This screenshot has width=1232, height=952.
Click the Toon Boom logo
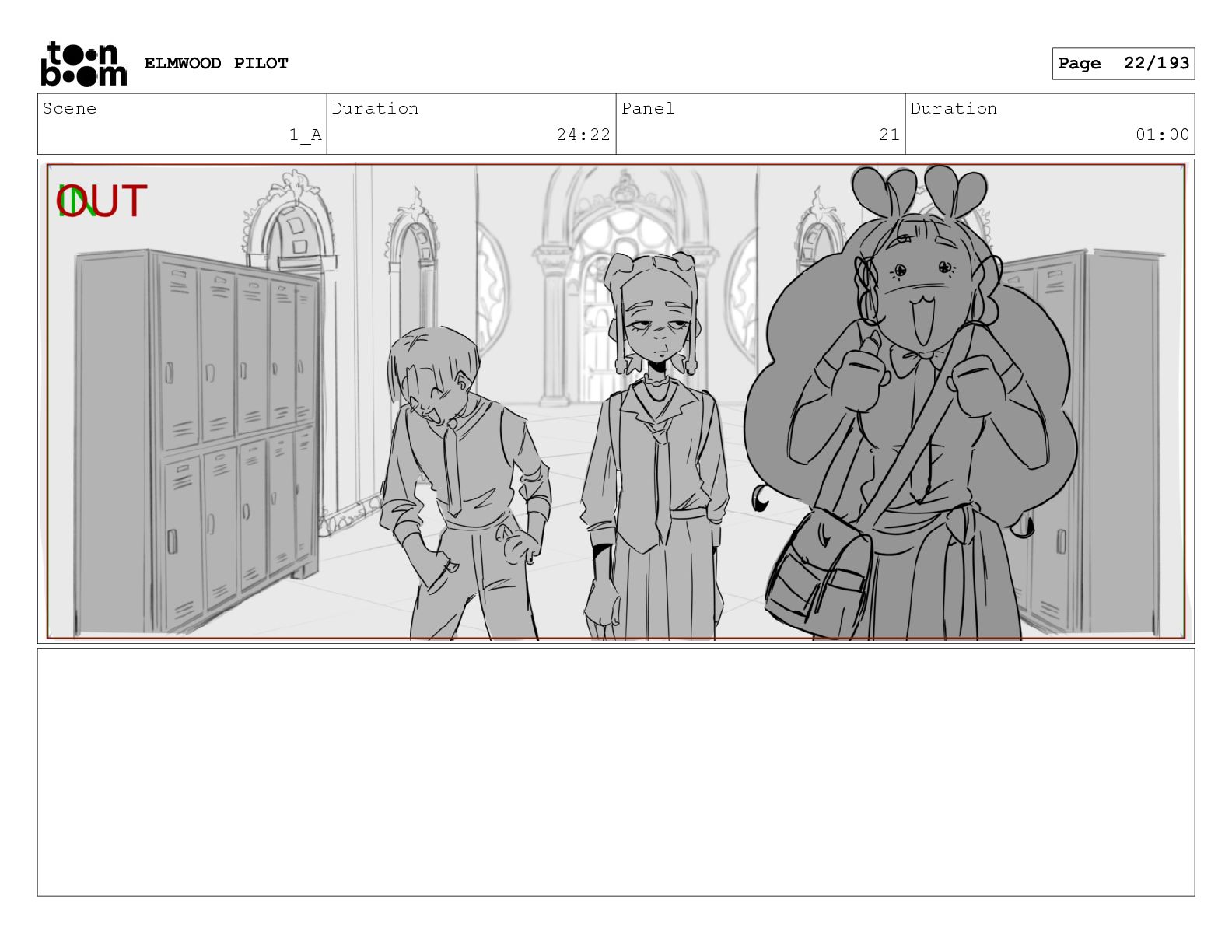(x=83, y=64)
